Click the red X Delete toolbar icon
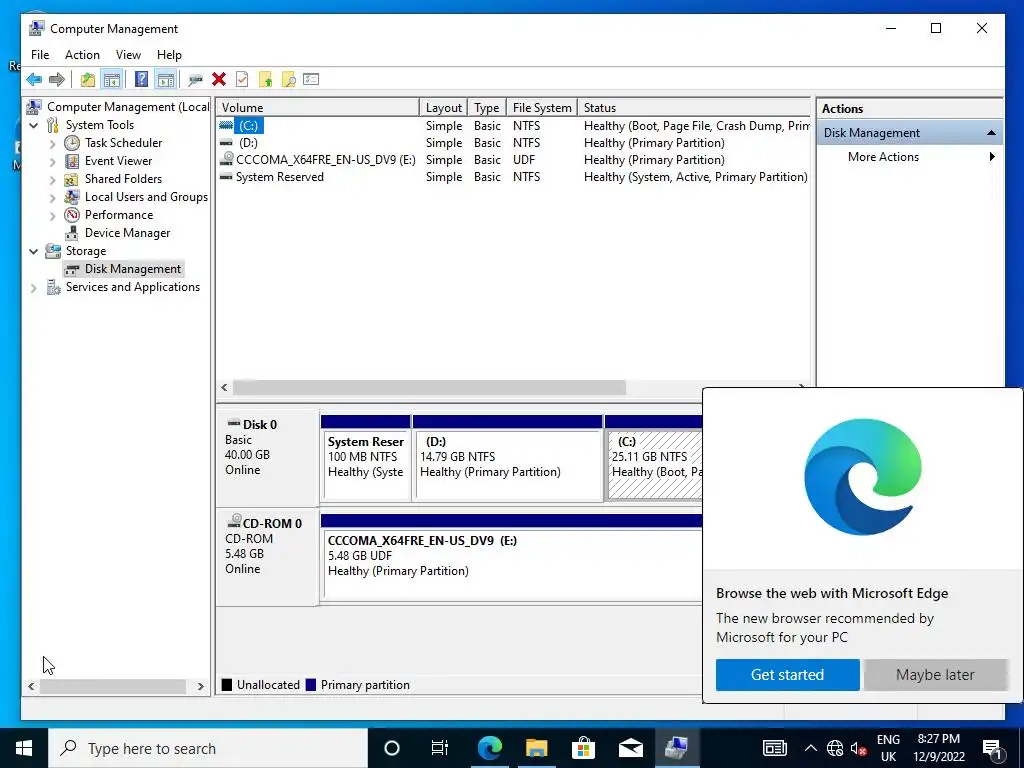The image size is (1024, 768). coord(219,80)
